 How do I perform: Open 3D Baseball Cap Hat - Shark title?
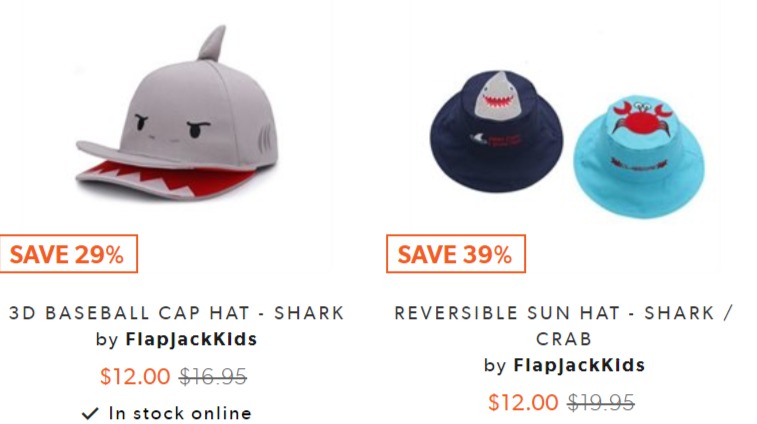tap(177, 313)
